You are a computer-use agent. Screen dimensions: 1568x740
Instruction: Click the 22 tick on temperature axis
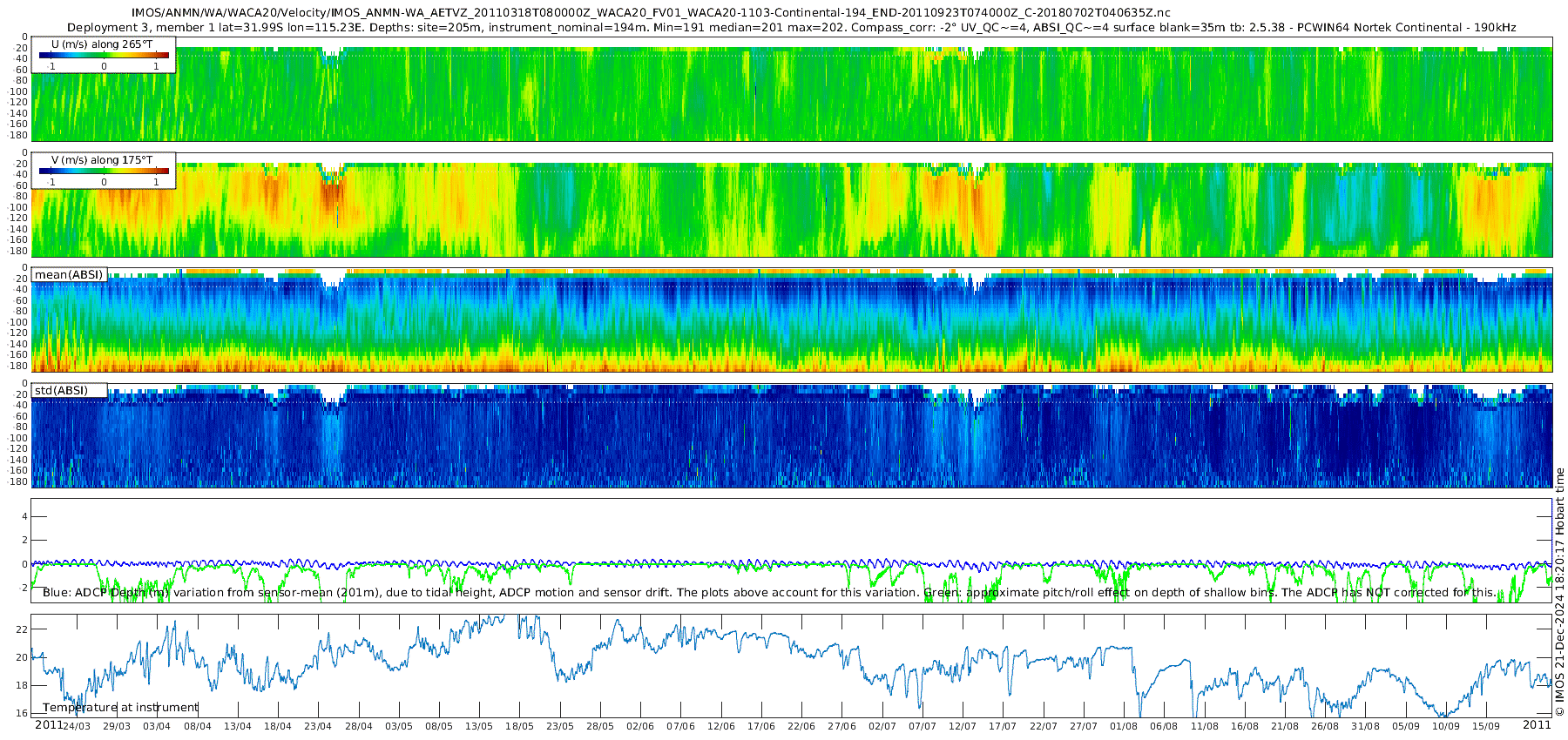point(23,629)
